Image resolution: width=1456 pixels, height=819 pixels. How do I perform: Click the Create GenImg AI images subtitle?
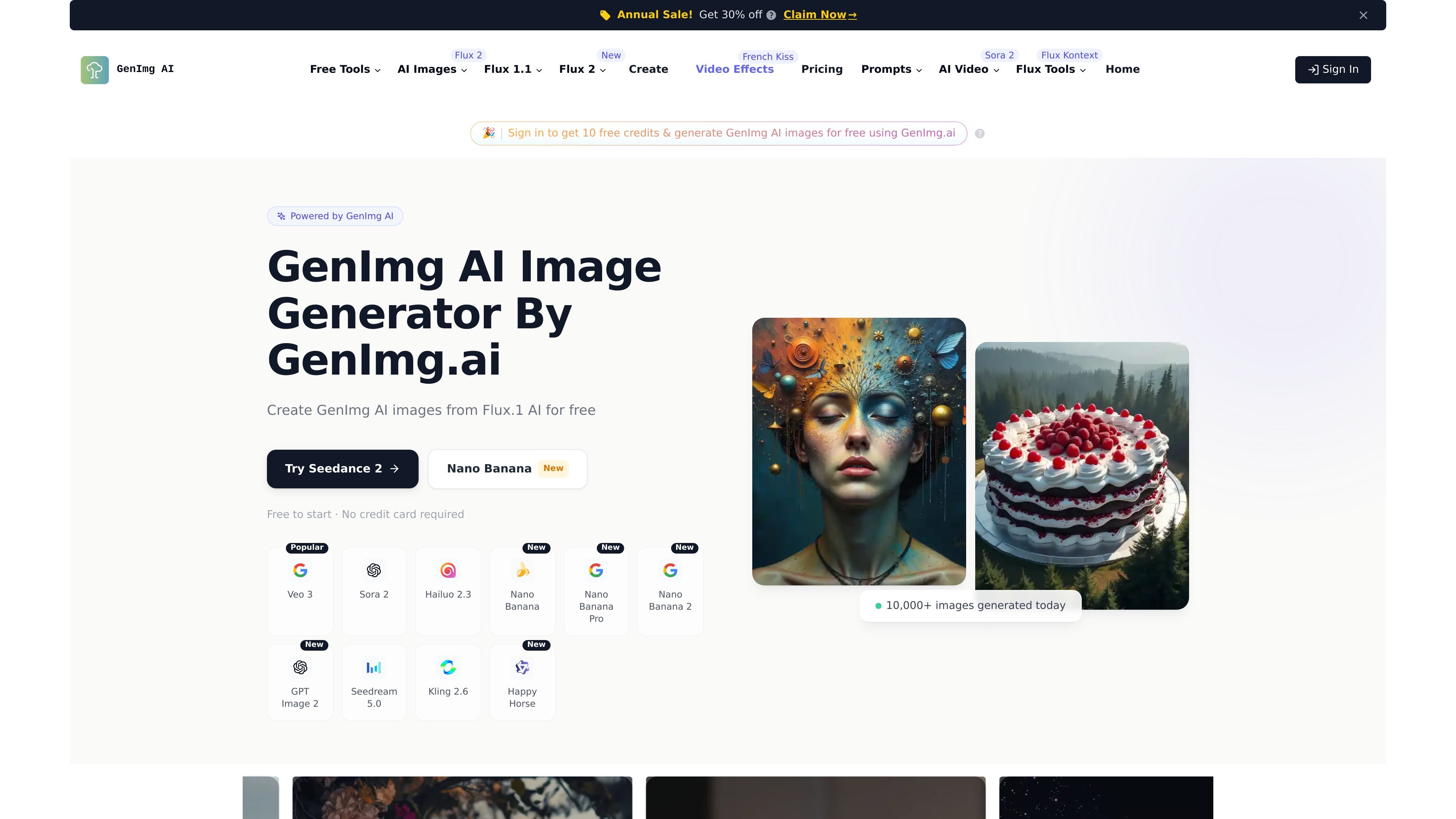point(431,410)
